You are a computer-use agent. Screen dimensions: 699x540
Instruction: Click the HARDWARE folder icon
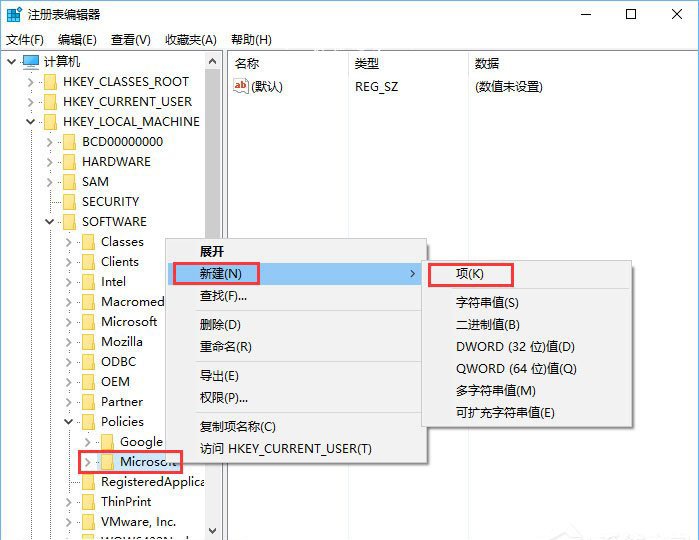point(69,162)
